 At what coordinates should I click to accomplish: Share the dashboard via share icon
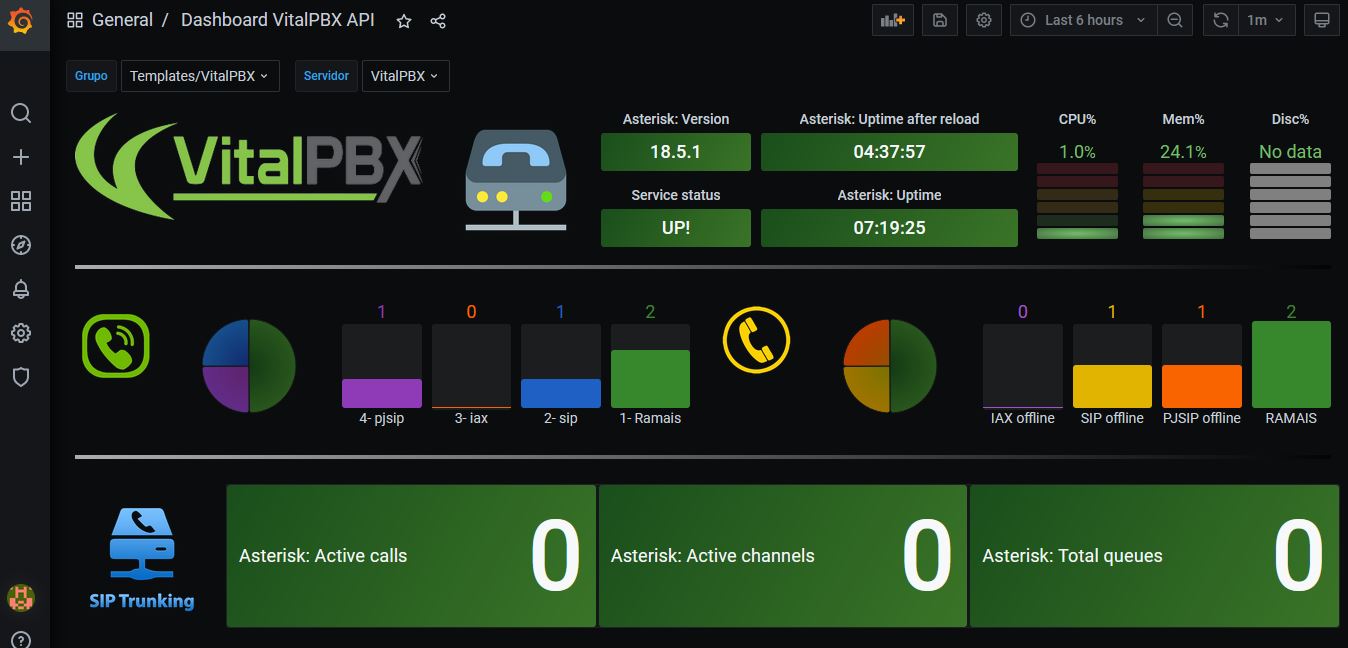[438, 21]
